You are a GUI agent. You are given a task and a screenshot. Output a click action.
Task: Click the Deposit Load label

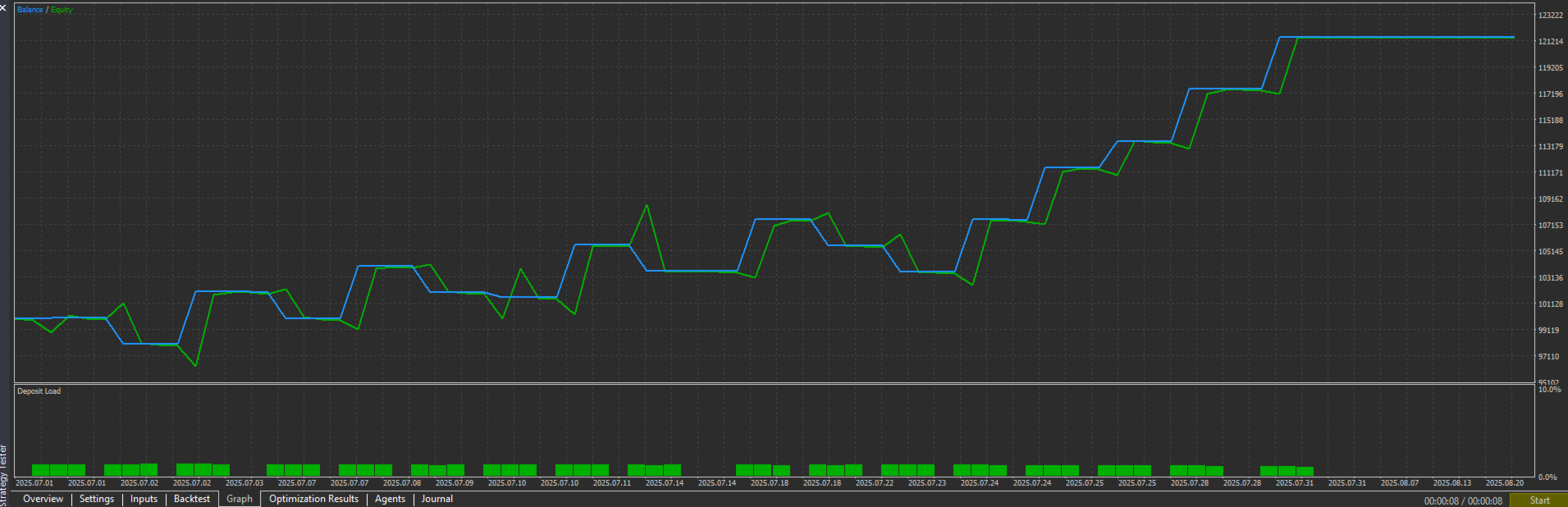[39, 391]
